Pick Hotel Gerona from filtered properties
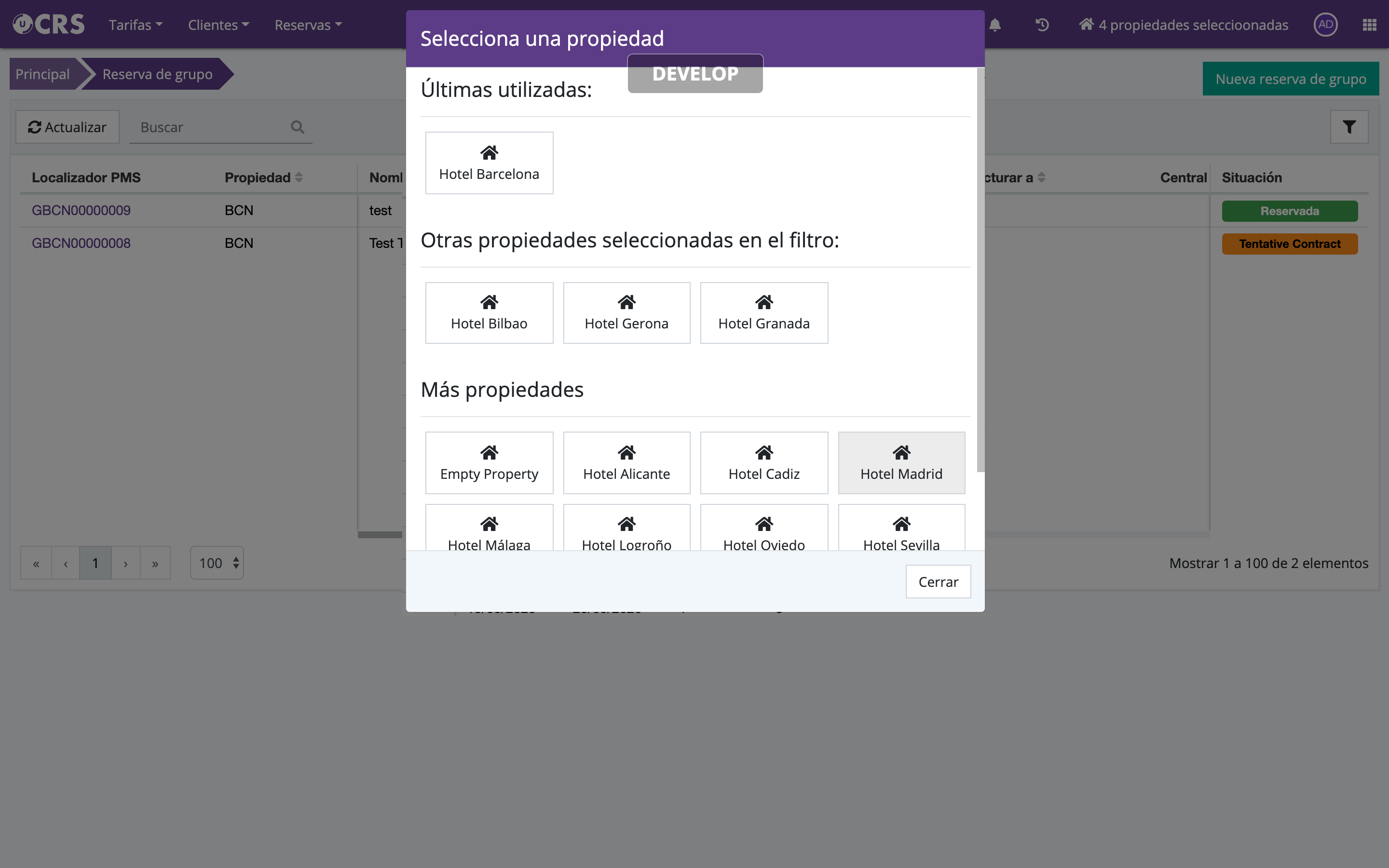1389x868 pixels. click(x=626, y=313)
